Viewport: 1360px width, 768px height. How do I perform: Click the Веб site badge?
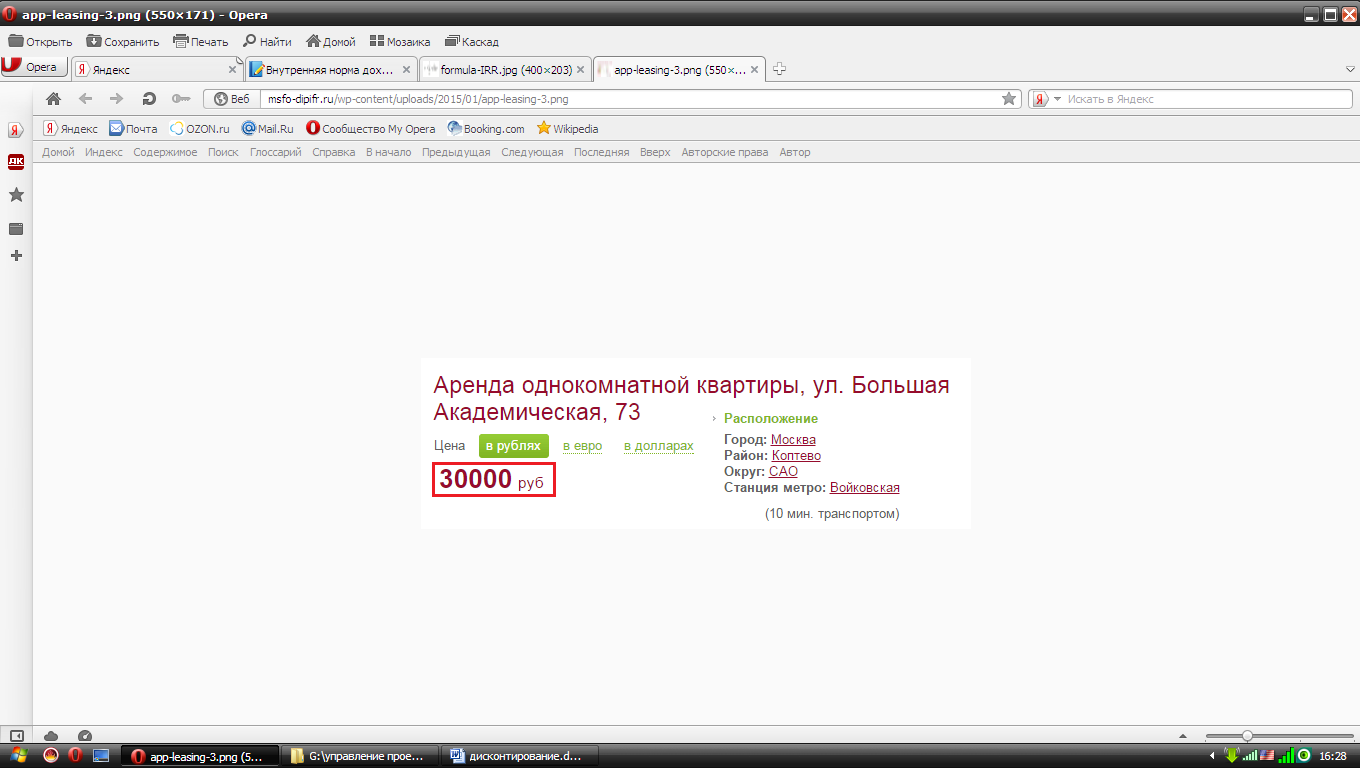click(232, 99)
